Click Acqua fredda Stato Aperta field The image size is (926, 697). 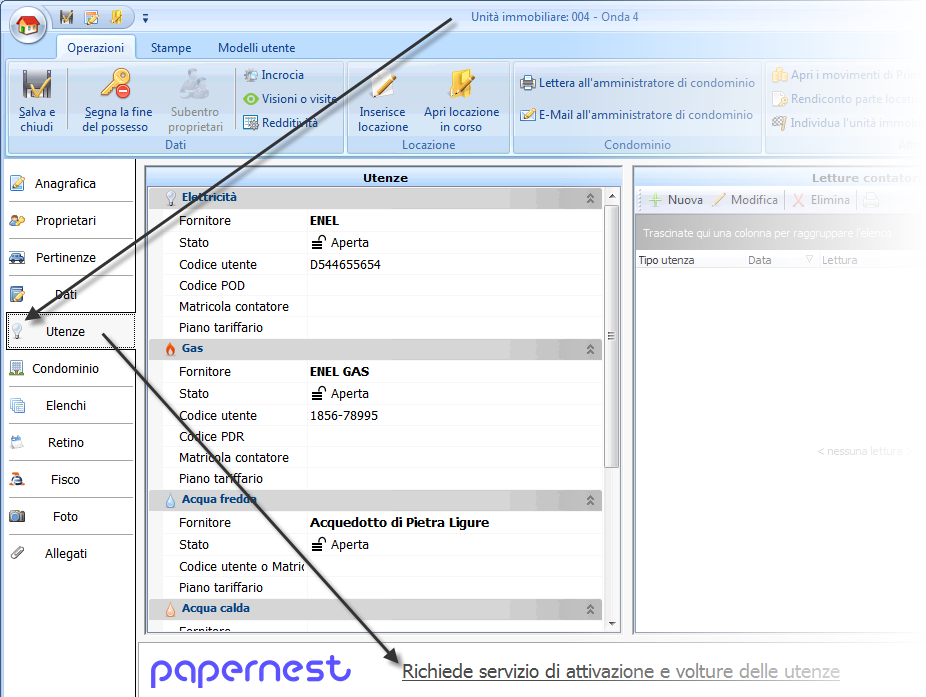(454, 545)
